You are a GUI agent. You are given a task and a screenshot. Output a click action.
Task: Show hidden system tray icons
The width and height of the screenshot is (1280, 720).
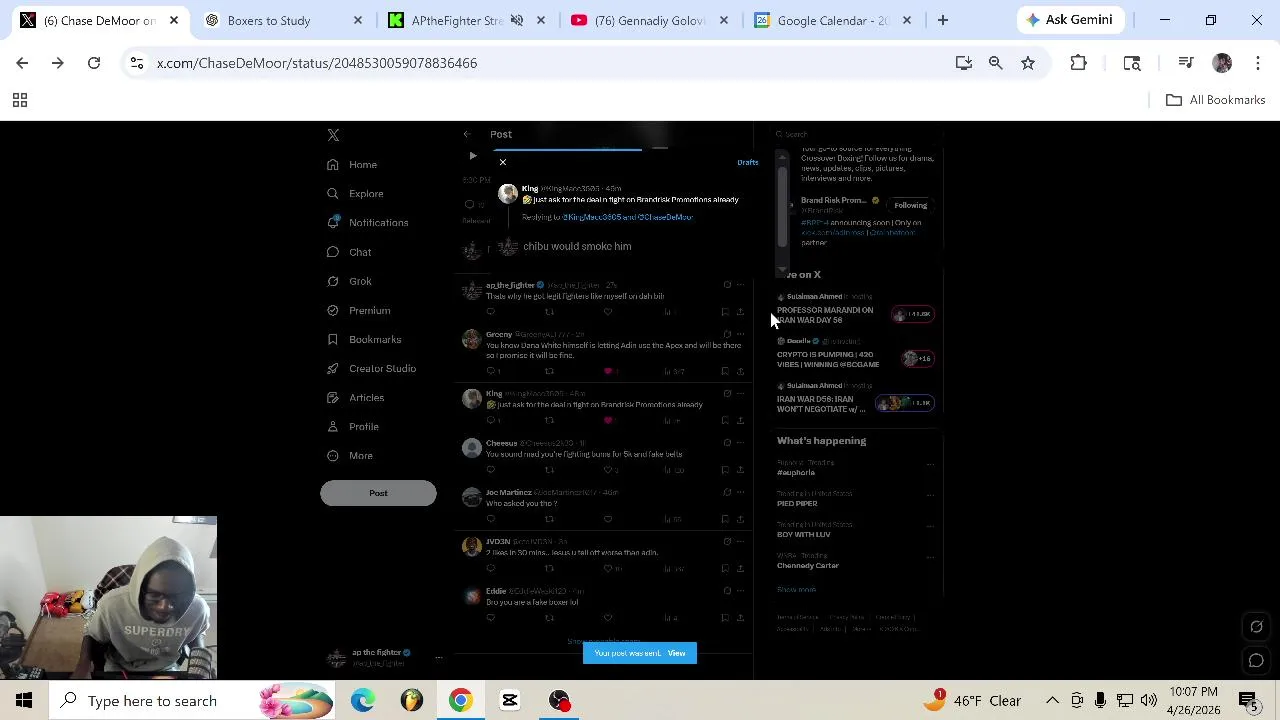click(1052, 700)
